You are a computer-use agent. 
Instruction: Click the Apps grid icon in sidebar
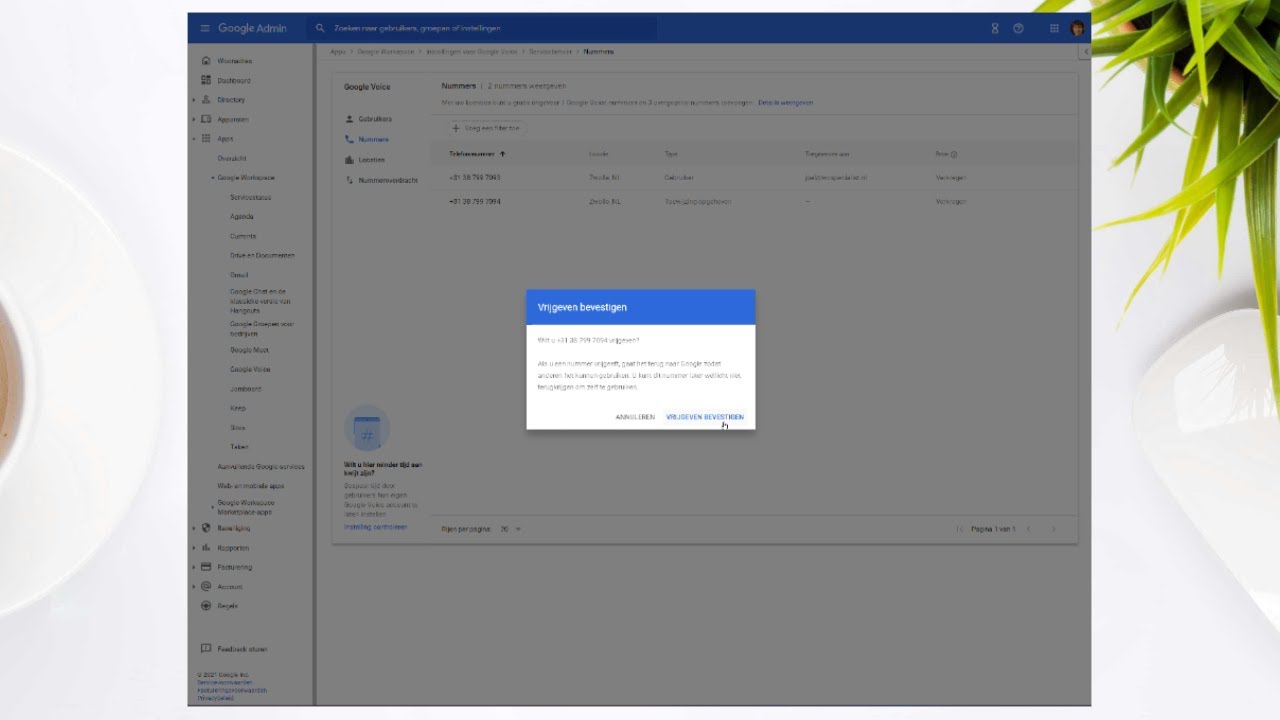coord(206,139)
